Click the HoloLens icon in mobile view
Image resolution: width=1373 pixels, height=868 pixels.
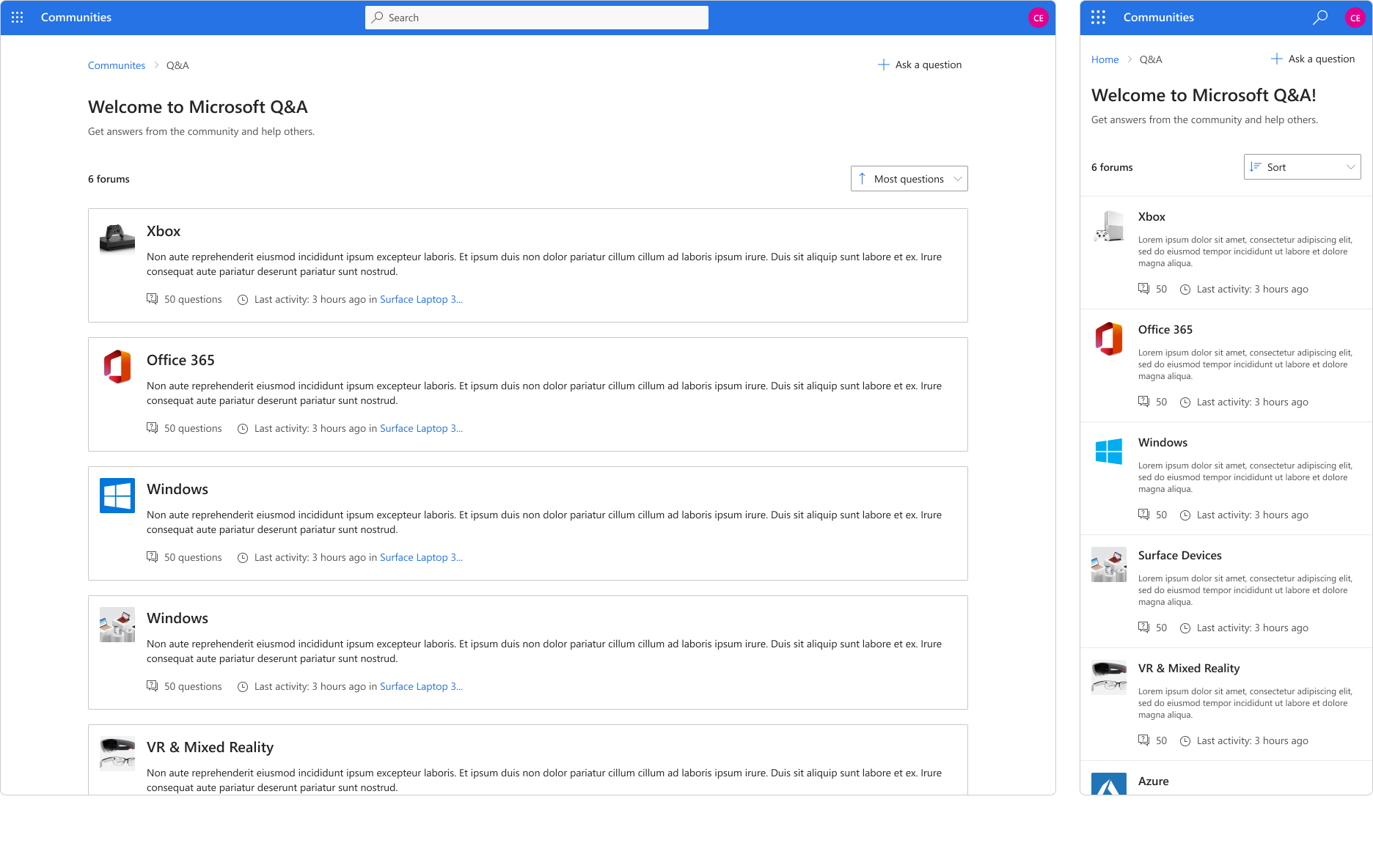pyautogui.click(x=1109, y=677)
